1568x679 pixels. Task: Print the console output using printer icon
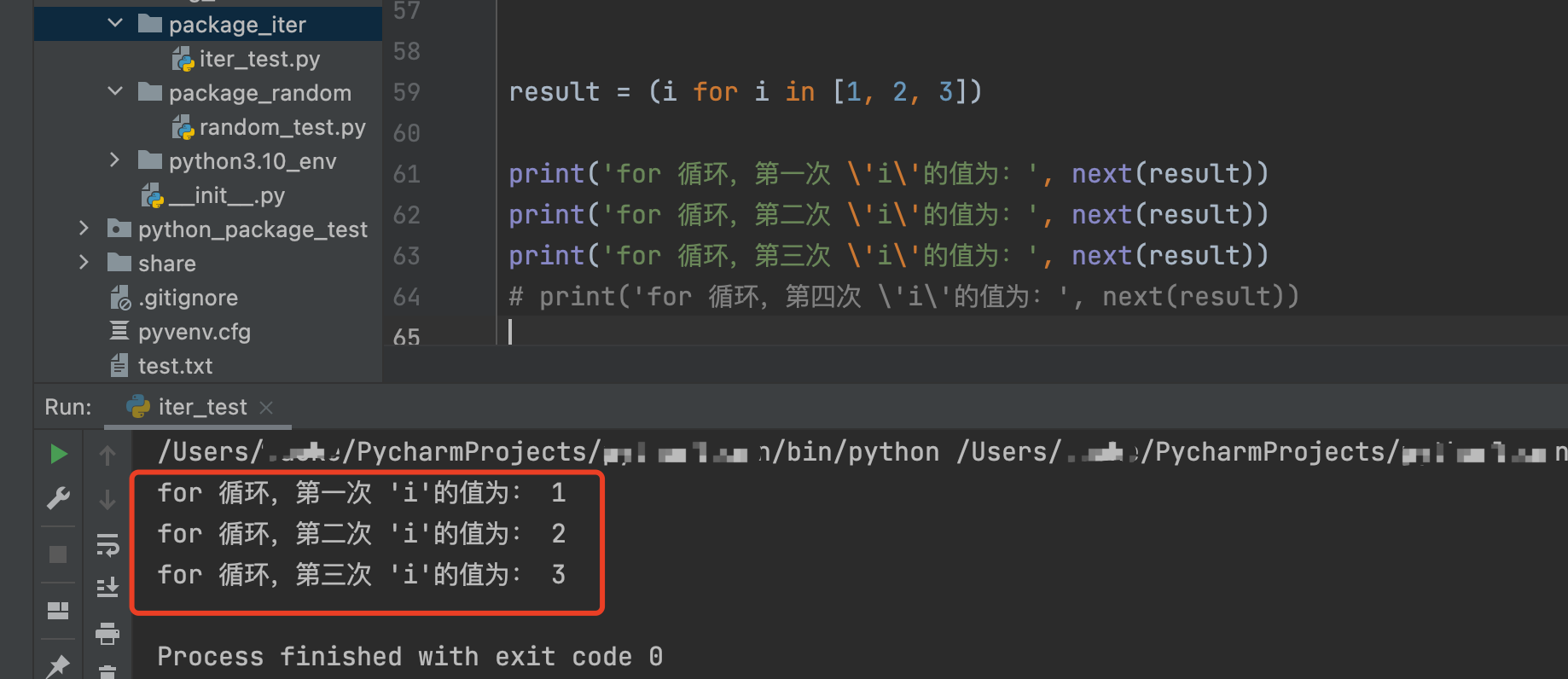[x=107, y=633]
